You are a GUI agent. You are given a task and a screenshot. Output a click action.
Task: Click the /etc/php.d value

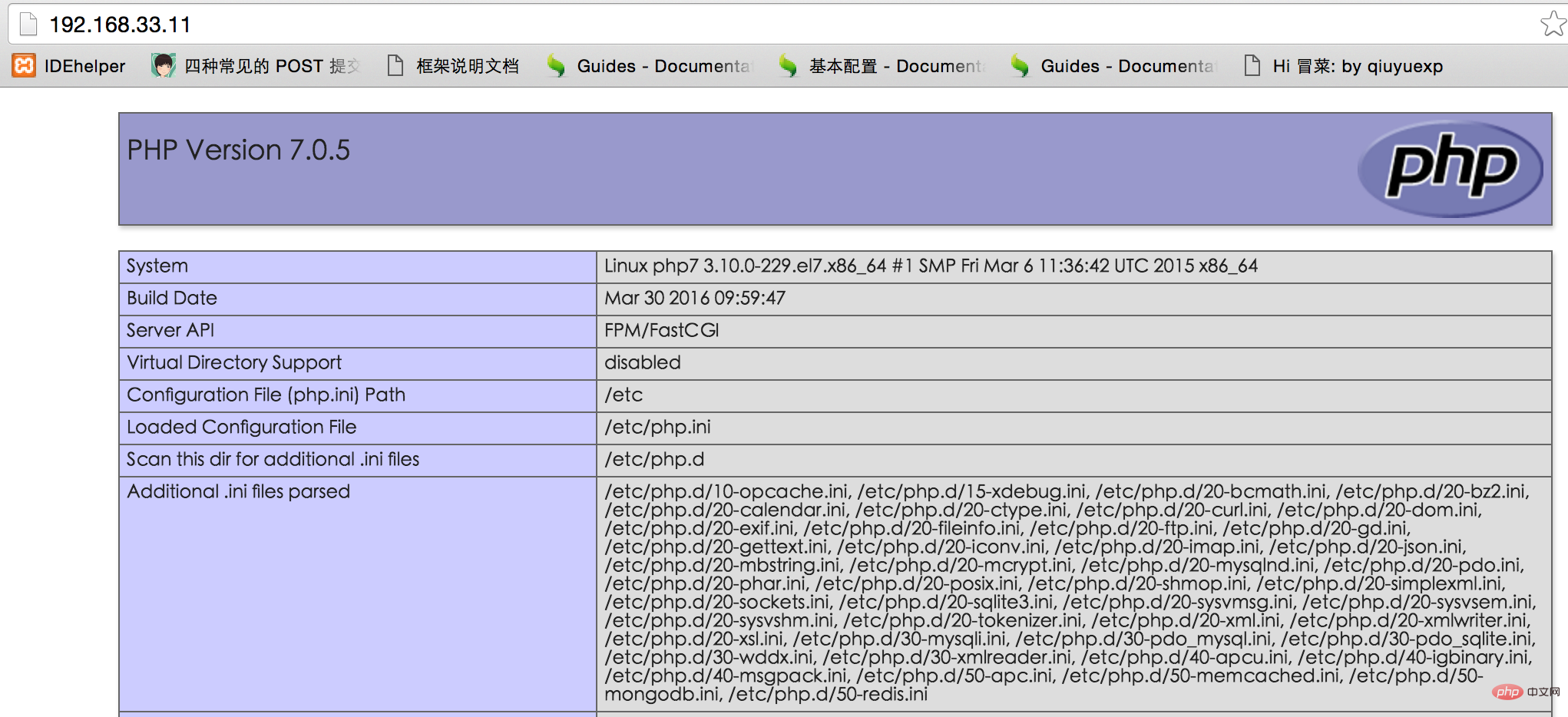(x=654, y=460)
